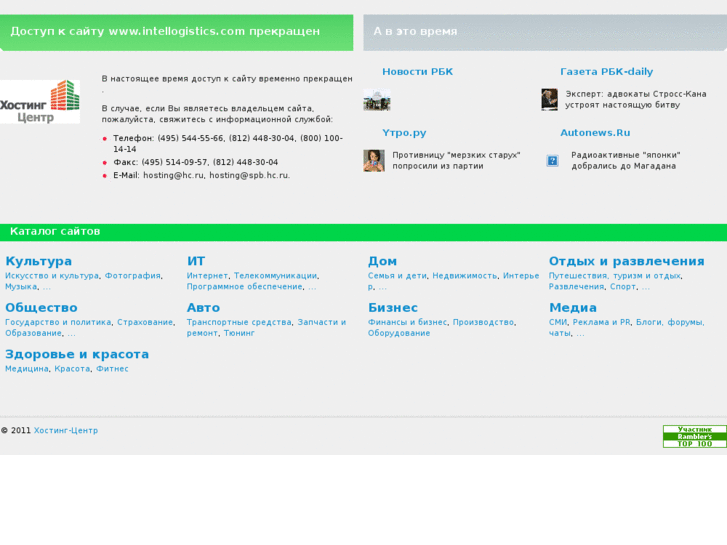
Task: Select the Производство subcategory link
Action: (x=483, y=322)
